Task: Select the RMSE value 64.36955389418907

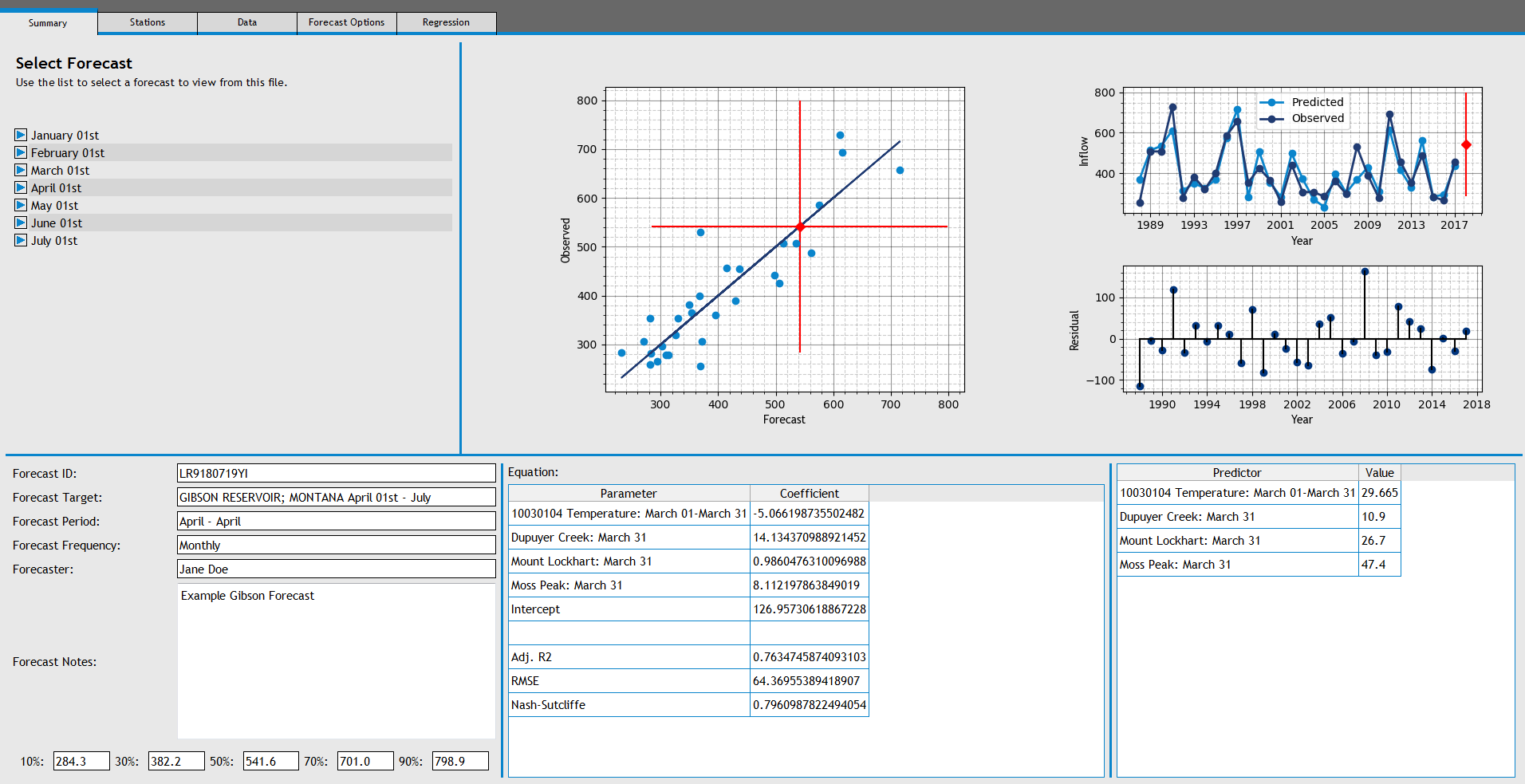Action: pyautogui.click(x=810, y=681)
